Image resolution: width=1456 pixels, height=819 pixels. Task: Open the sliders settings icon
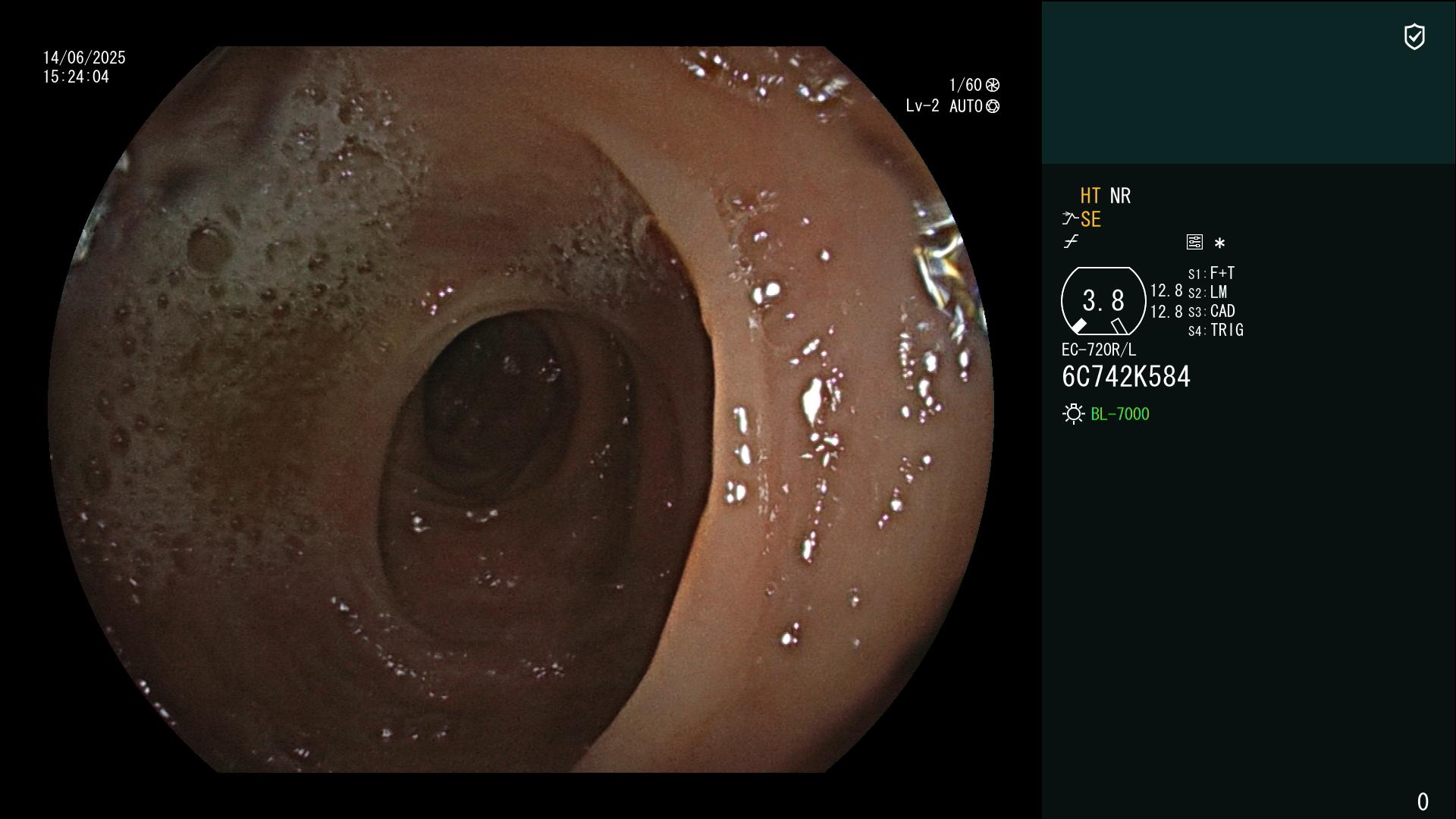coord(1194,242)
